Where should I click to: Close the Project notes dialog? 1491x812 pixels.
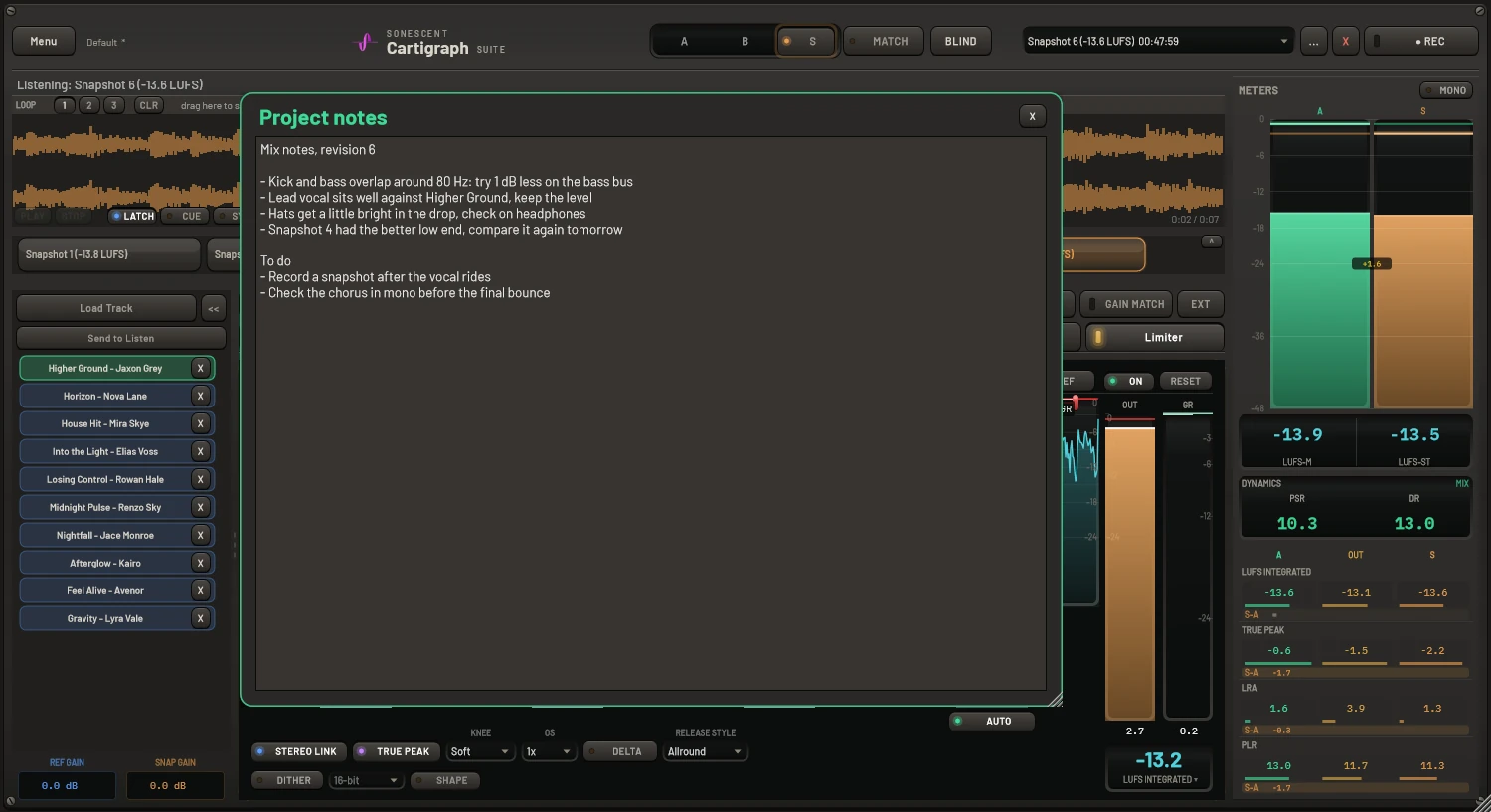click(1032, 116)
